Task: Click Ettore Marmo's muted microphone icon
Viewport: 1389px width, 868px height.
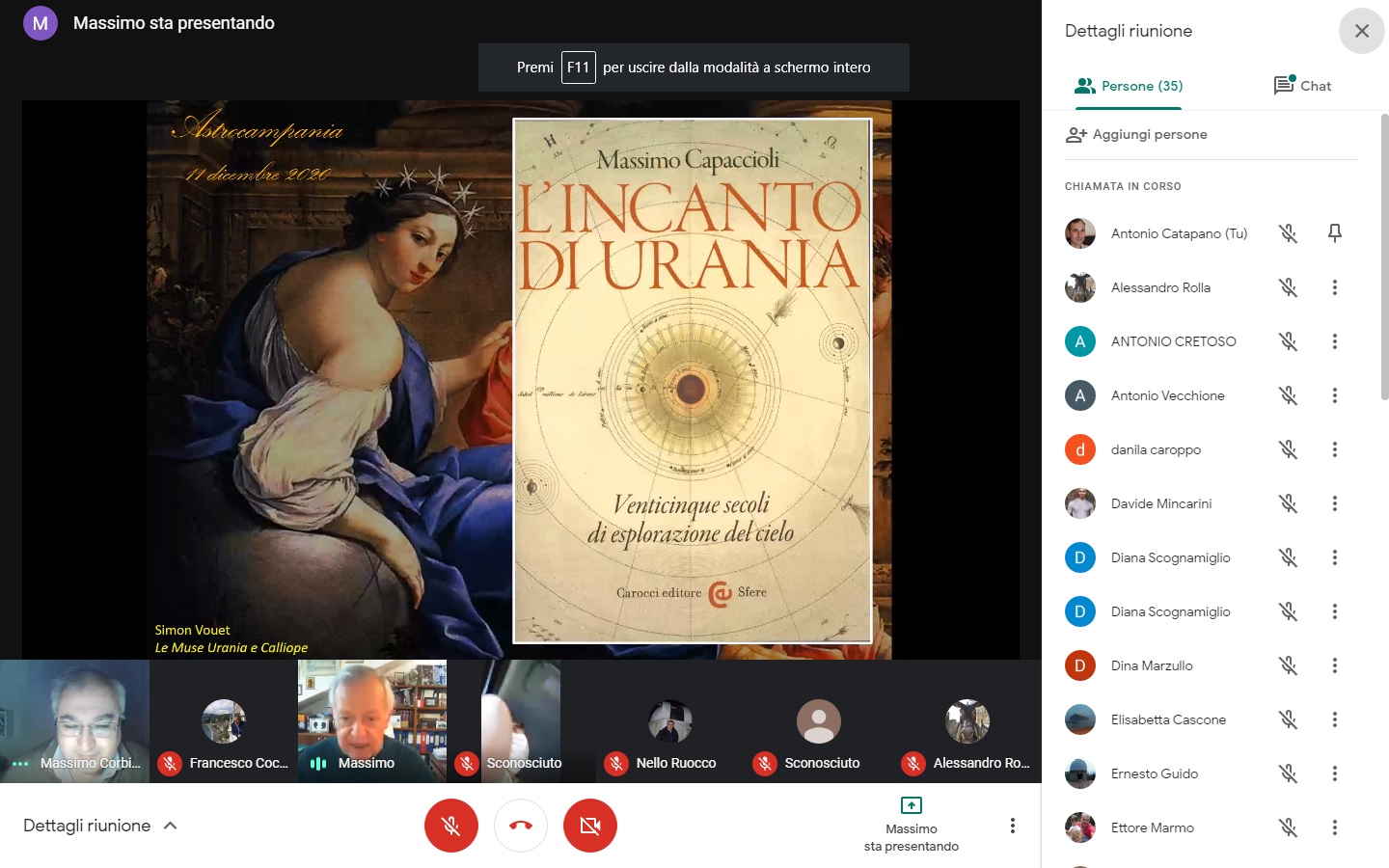Action: pos(1288,827)
